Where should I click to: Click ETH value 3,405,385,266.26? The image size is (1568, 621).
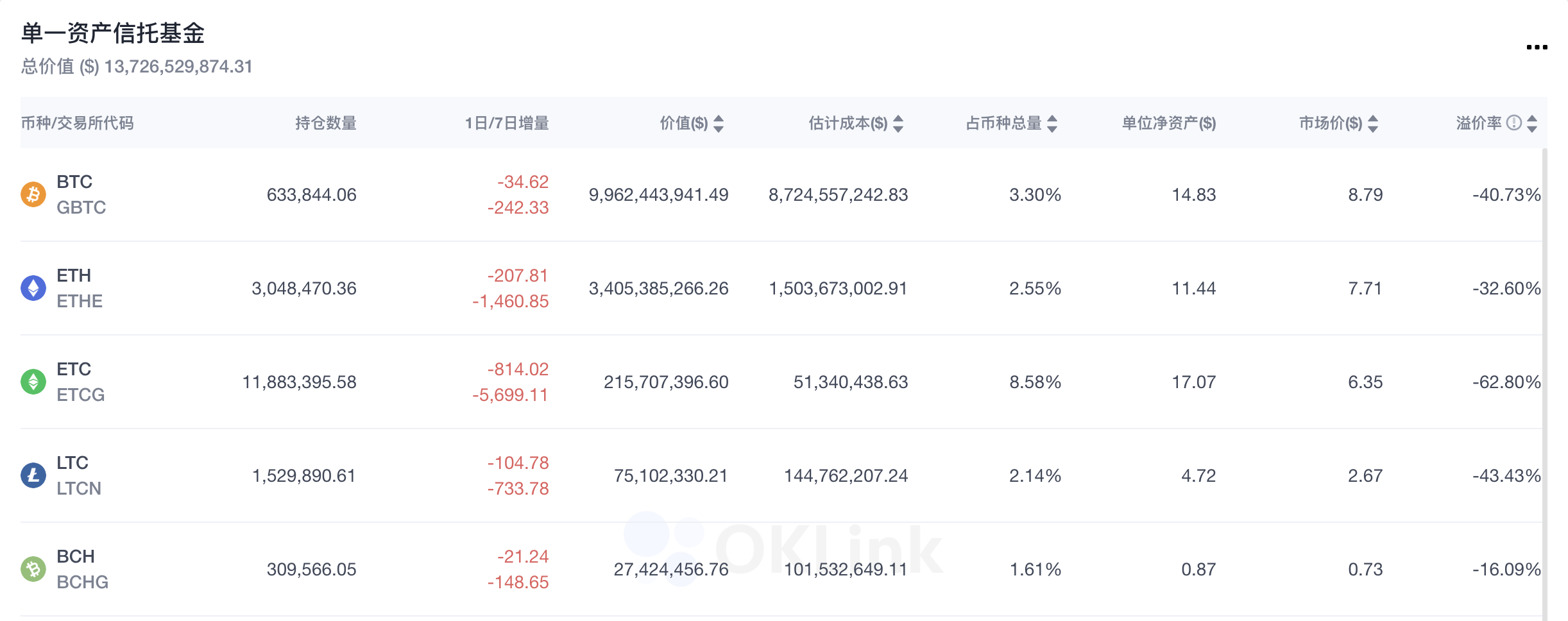click(659, 288)
